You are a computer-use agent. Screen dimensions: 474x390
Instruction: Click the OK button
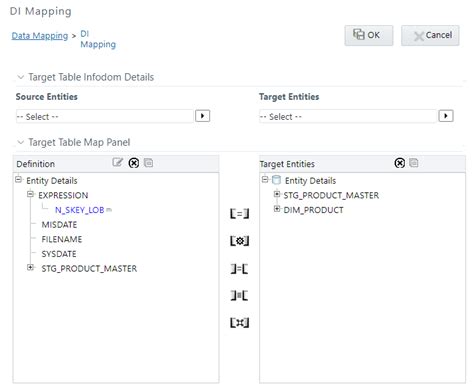[369, 35]
